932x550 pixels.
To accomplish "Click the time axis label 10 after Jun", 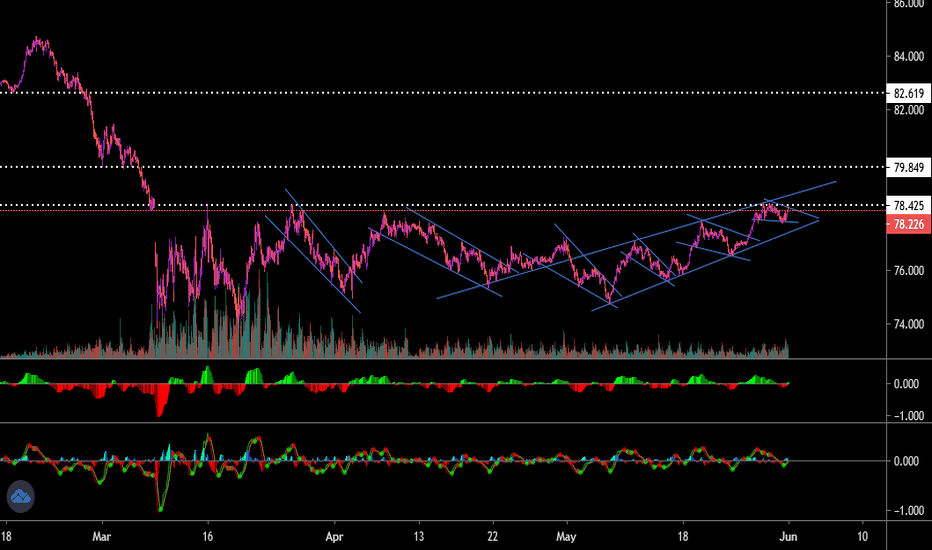I will (x=862, y=536).
